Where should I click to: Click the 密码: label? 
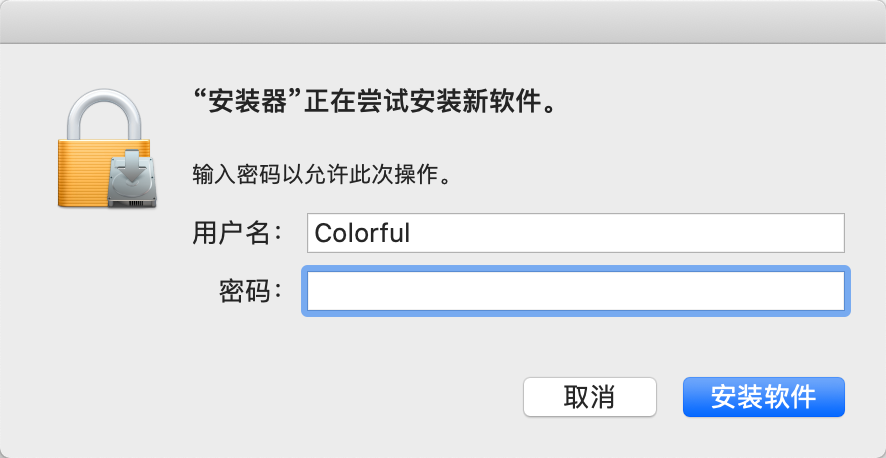249,291
